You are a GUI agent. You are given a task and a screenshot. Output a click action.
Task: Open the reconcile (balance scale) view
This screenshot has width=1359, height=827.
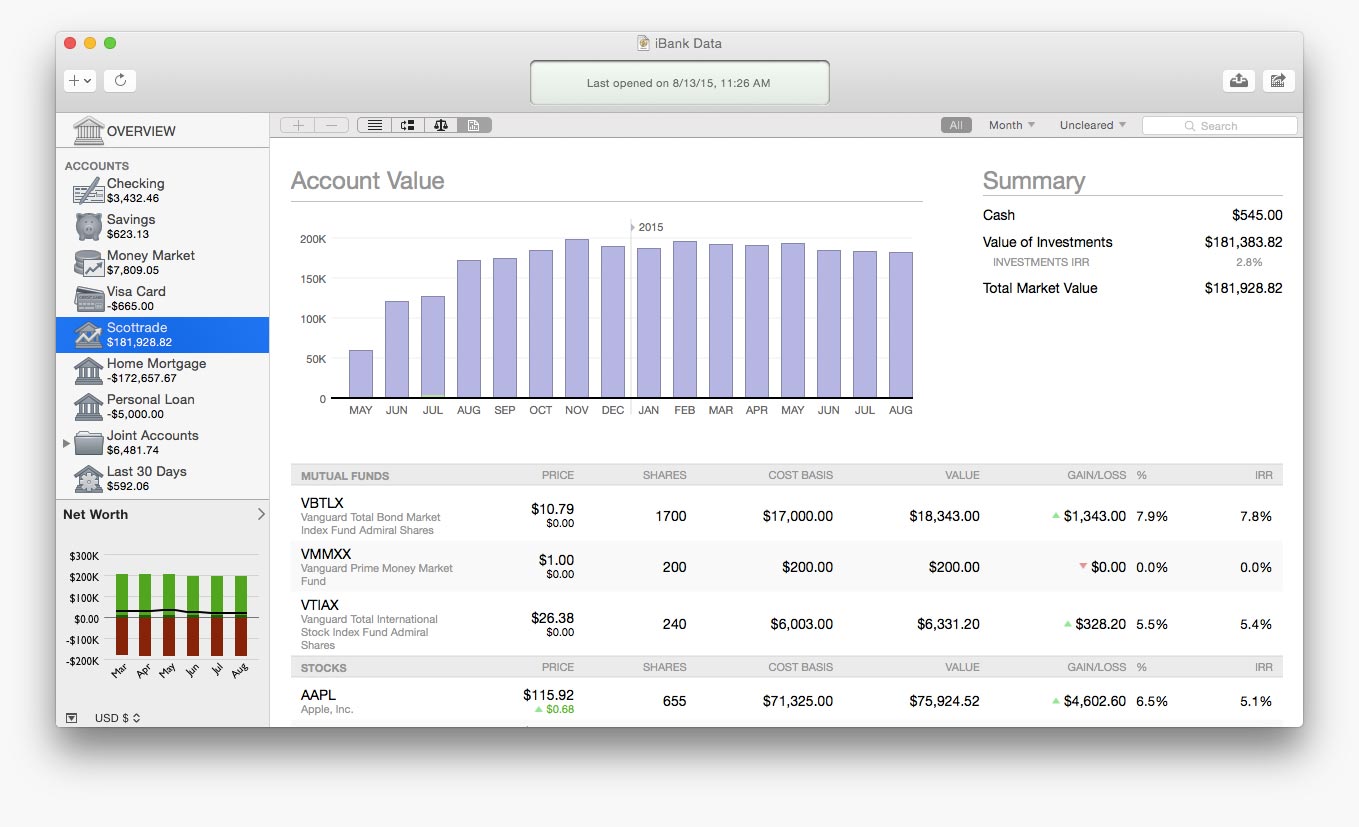(x=441, y=125)
